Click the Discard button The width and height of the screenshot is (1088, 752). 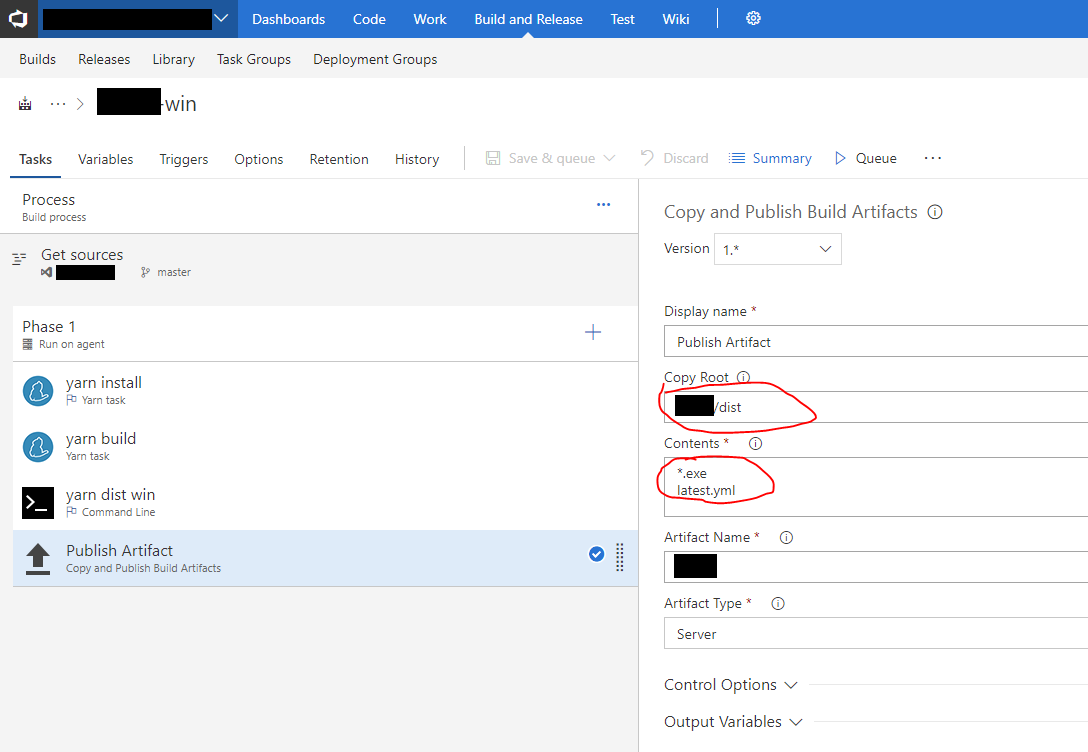tap(674, 158)
